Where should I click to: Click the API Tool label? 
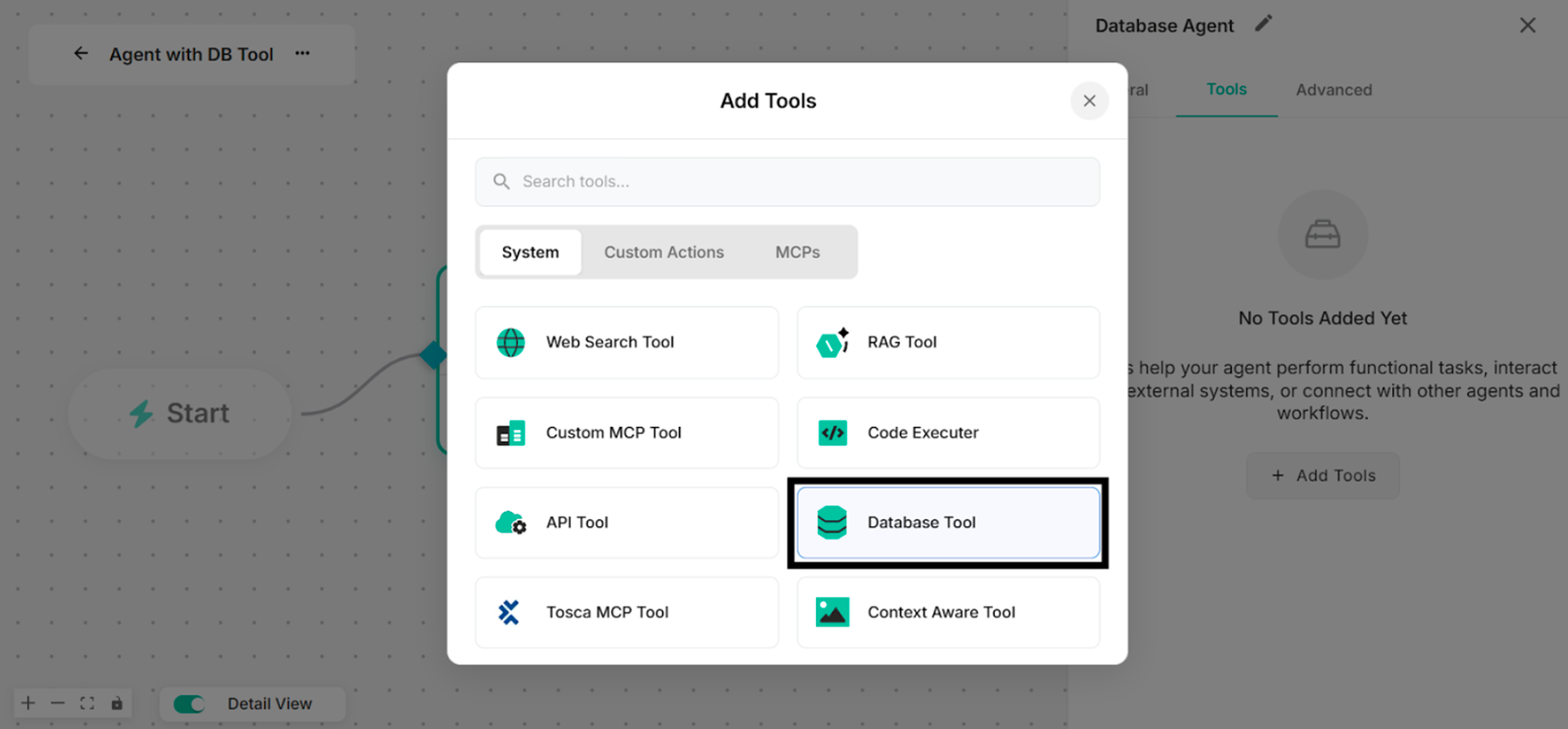point(577,523)
